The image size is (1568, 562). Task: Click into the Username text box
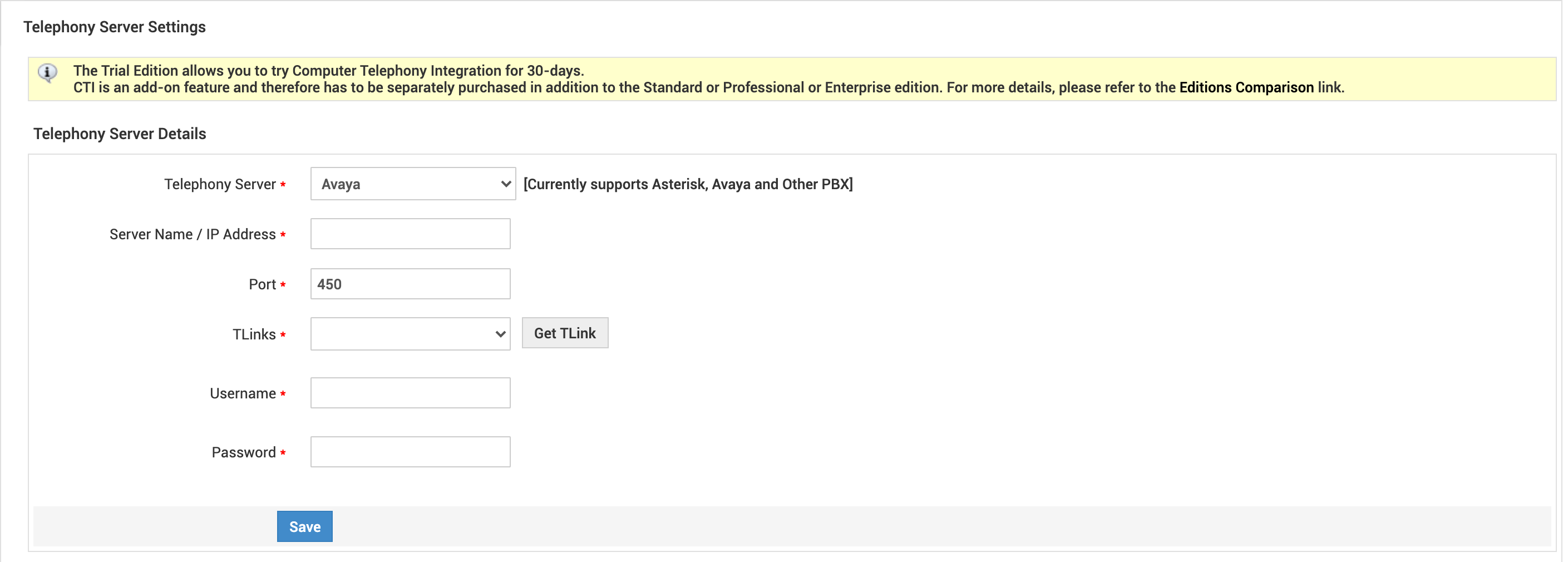tap(410, 393)
